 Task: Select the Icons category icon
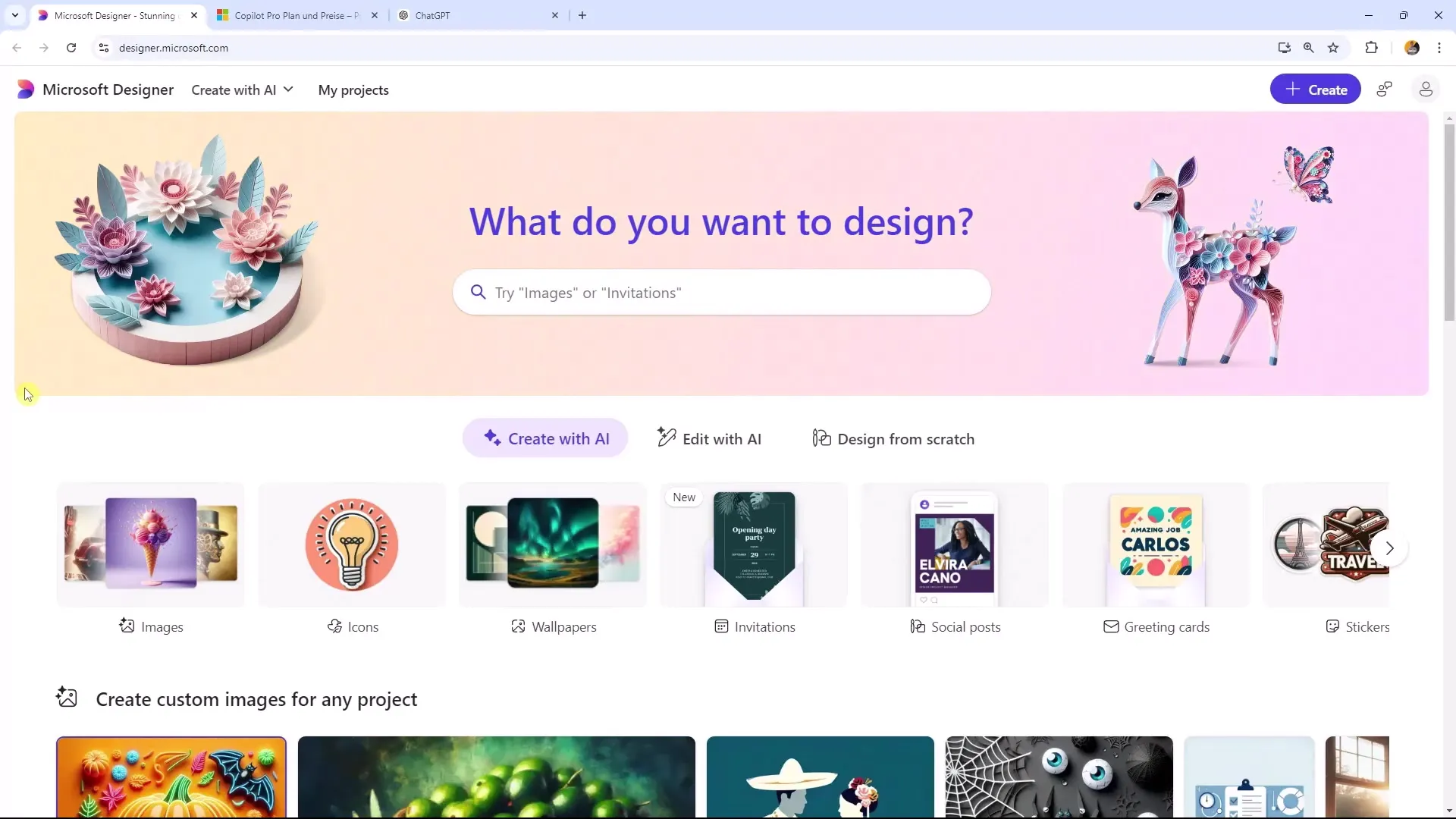351,545
